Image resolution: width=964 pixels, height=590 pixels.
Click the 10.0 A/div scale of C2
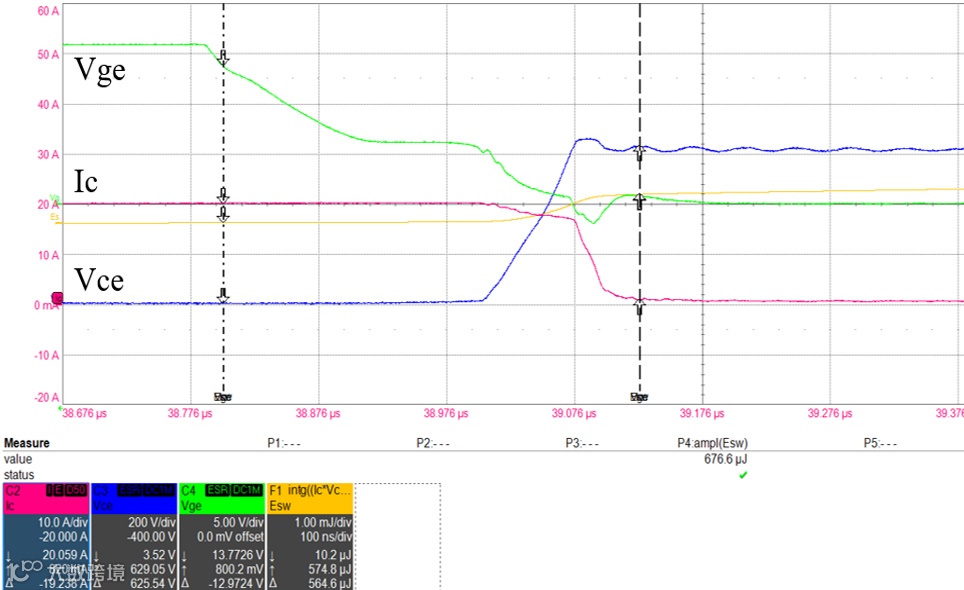tap(63, 522)
